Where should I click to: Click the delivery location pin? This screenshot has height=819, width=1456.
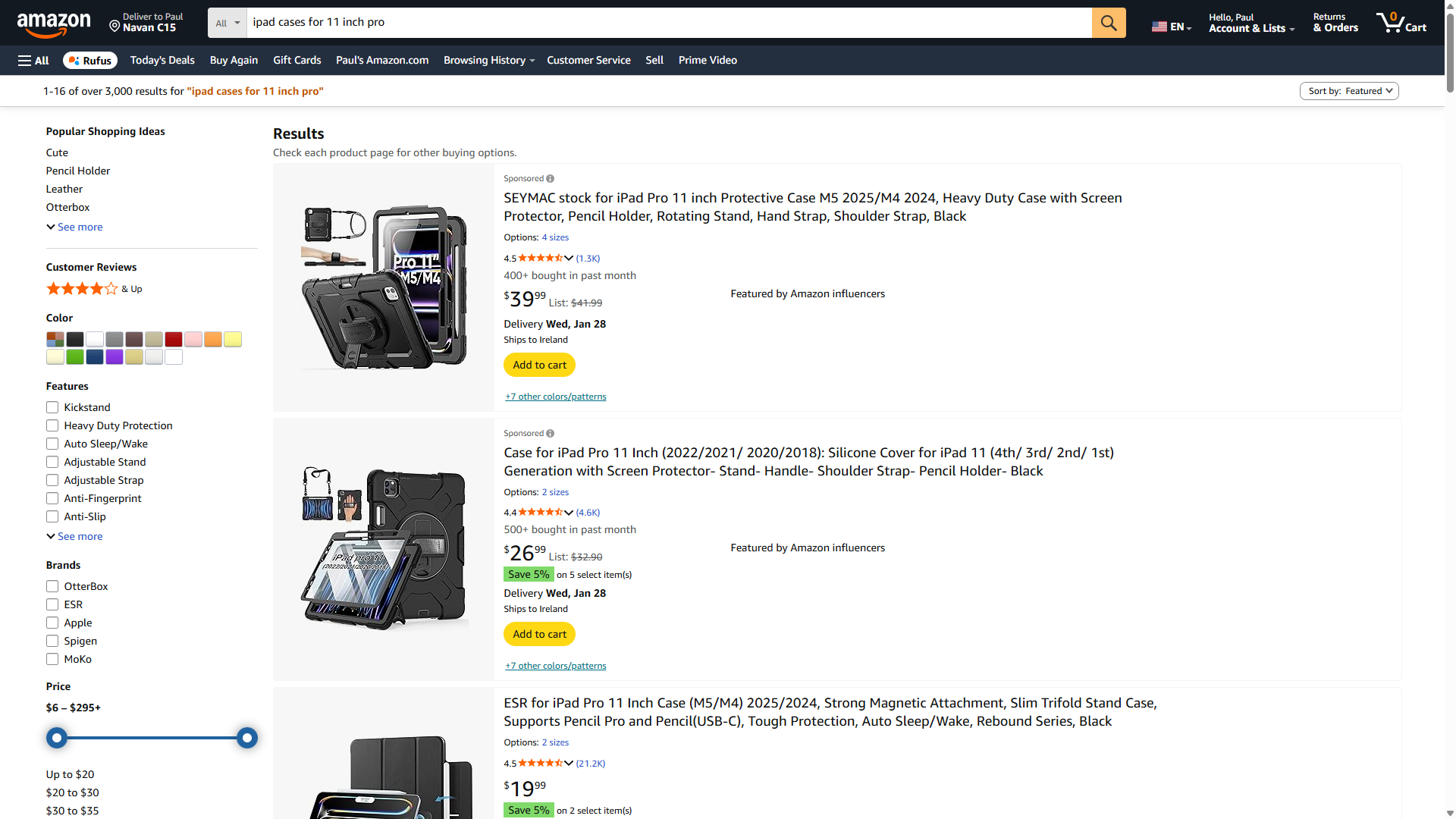click(115, 27)
